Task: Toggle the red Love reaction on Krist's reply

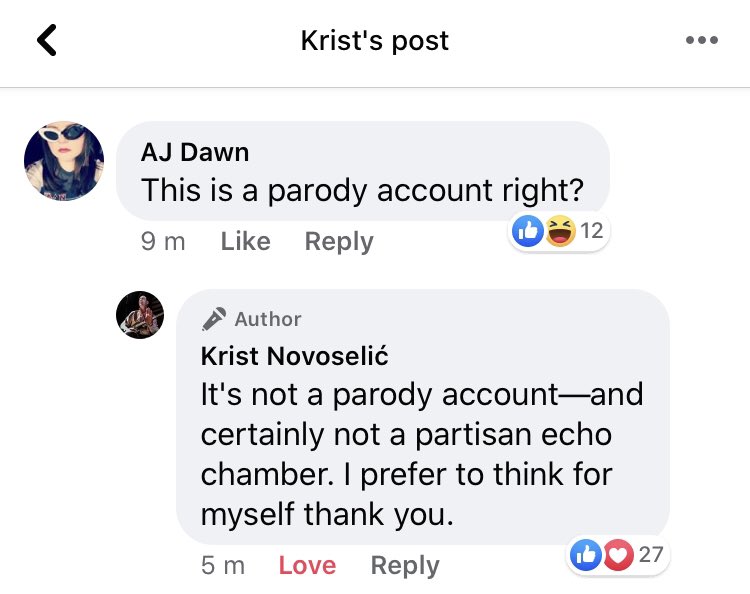Action: (307, 566)
